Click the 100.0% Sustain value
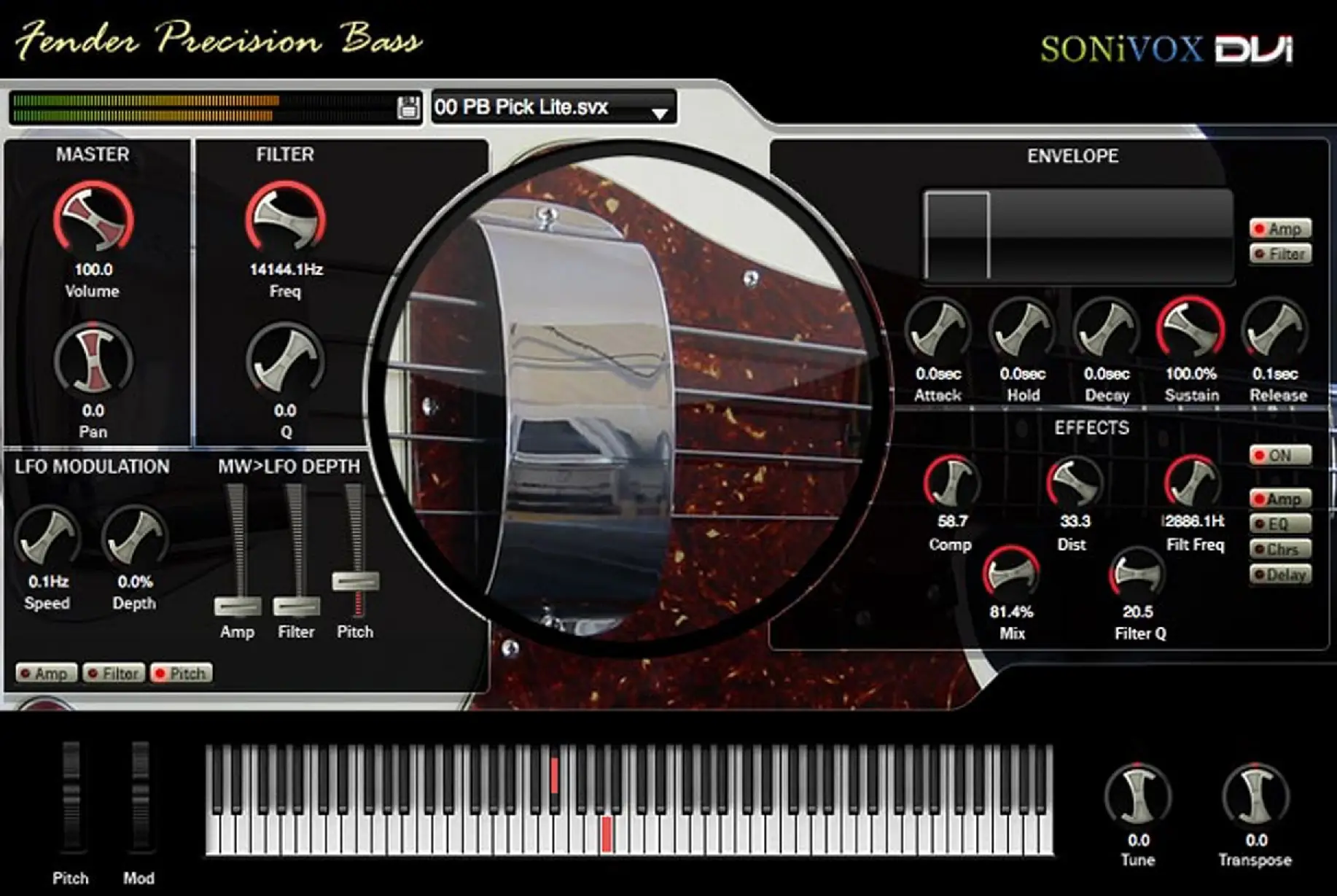This screenshot has width=1337, height=896. click(x=1191, y=373)
